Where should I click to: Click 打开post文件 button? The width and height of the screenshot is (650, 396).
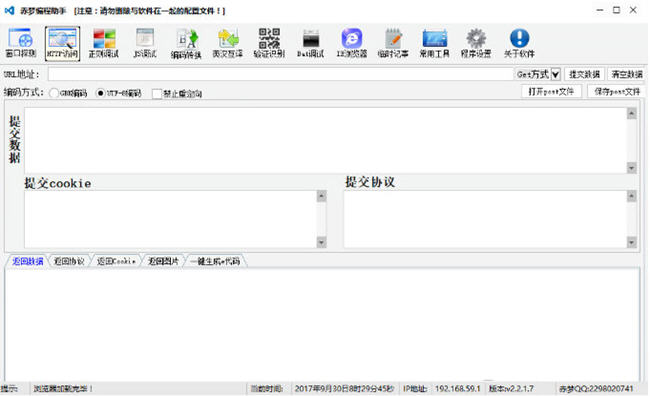(551, 91)
